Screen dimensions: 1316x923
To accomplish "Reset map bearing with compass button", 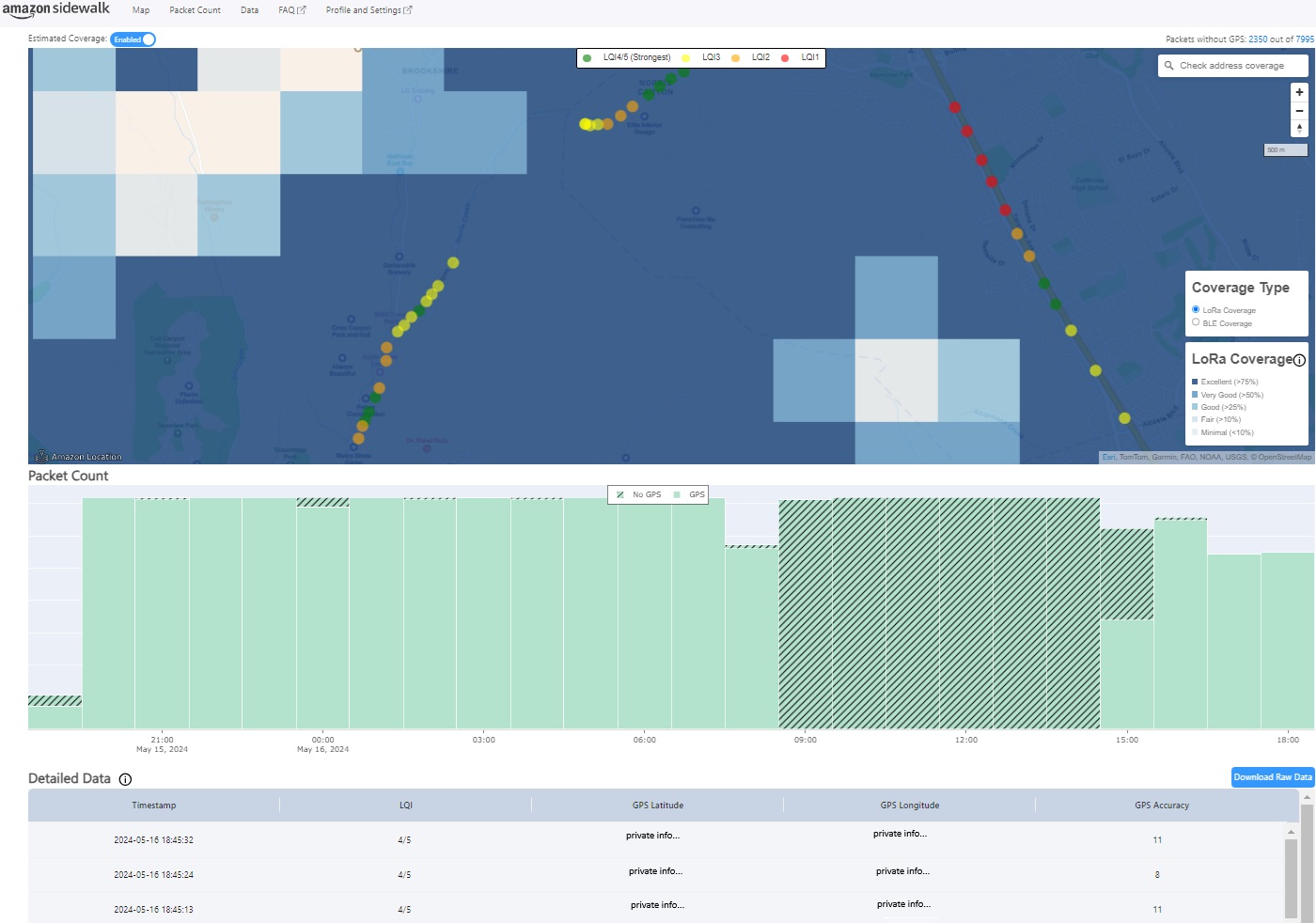I will (x=1299, y=129).
